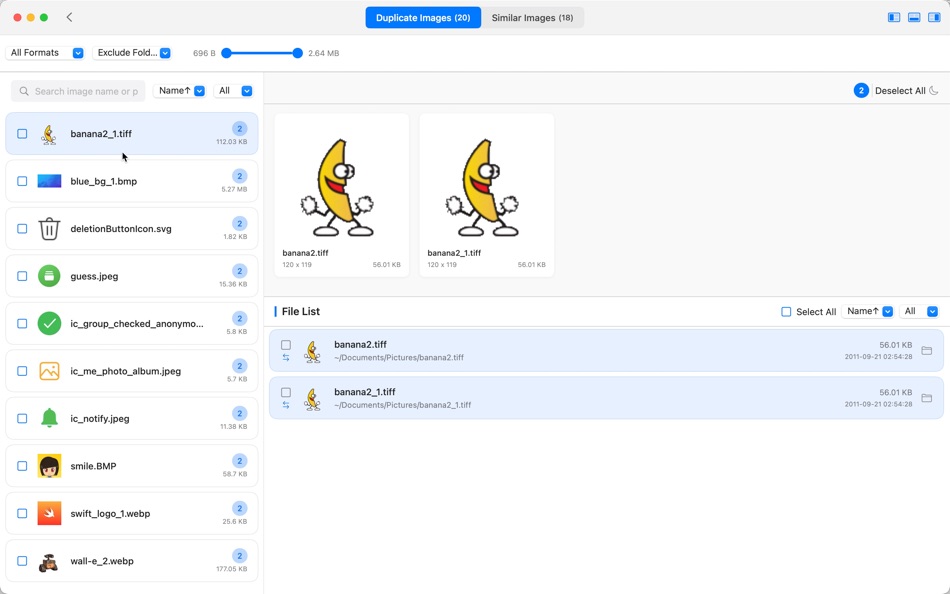This screenshot has width=950, height=594.
Task: Open the All Formats dropdown
Action: click(x=45, y=53)
